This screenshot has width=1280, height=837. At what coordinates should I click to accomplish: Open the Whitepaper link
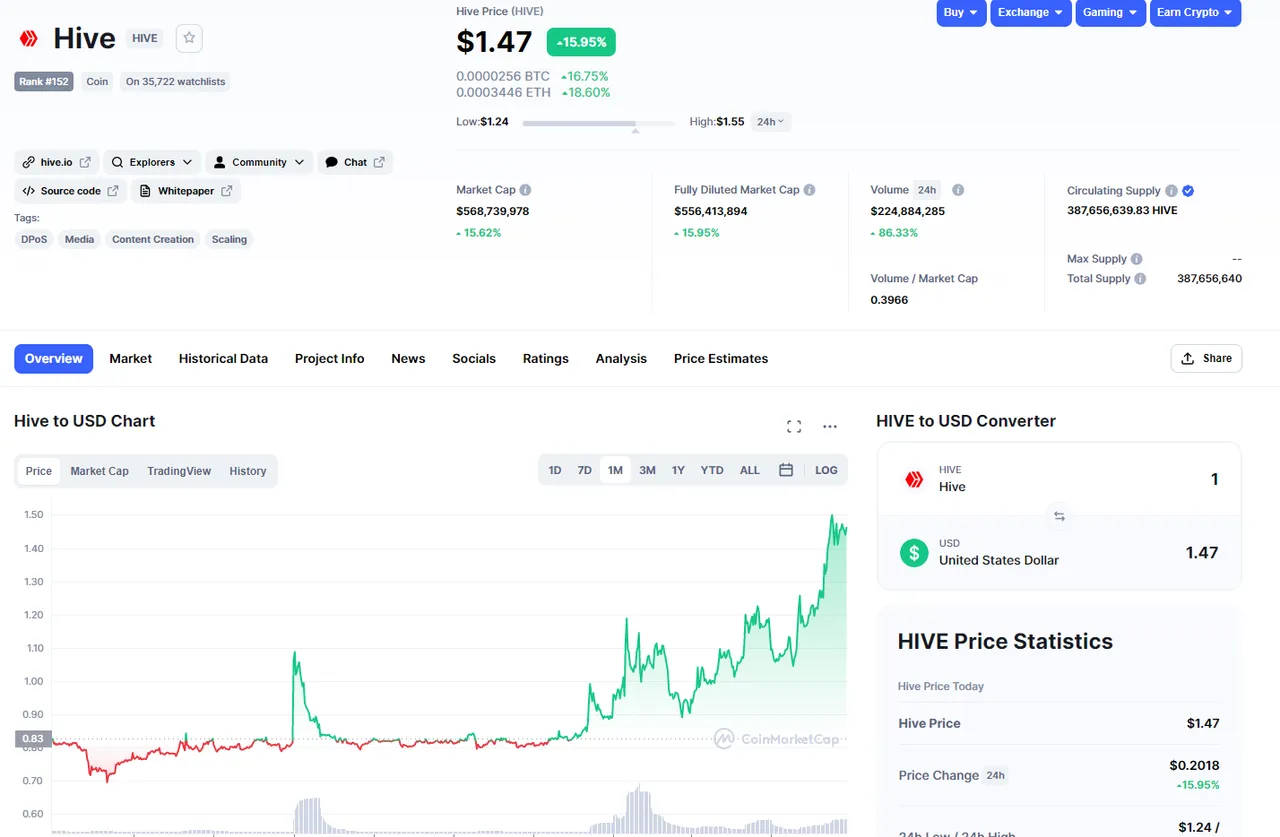(186, 191)
